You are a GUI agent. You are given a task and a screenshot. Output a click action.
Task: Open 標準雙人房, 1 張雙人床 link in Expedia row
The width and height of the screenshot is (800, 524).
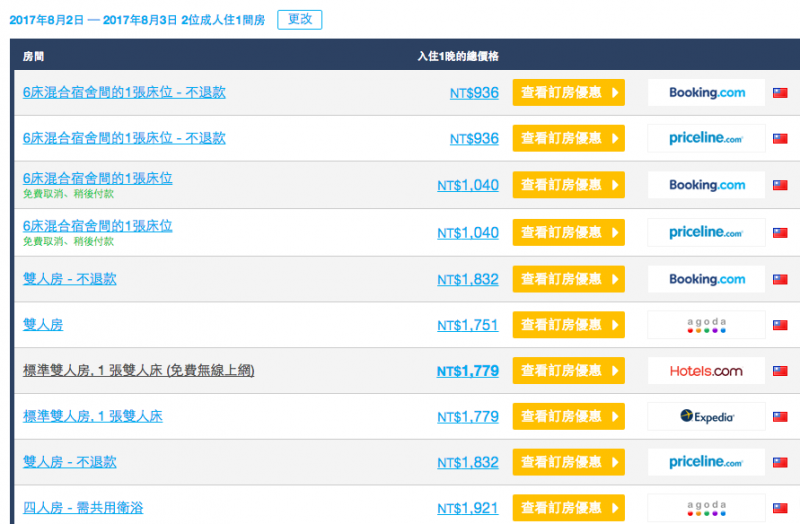point(92,416)
